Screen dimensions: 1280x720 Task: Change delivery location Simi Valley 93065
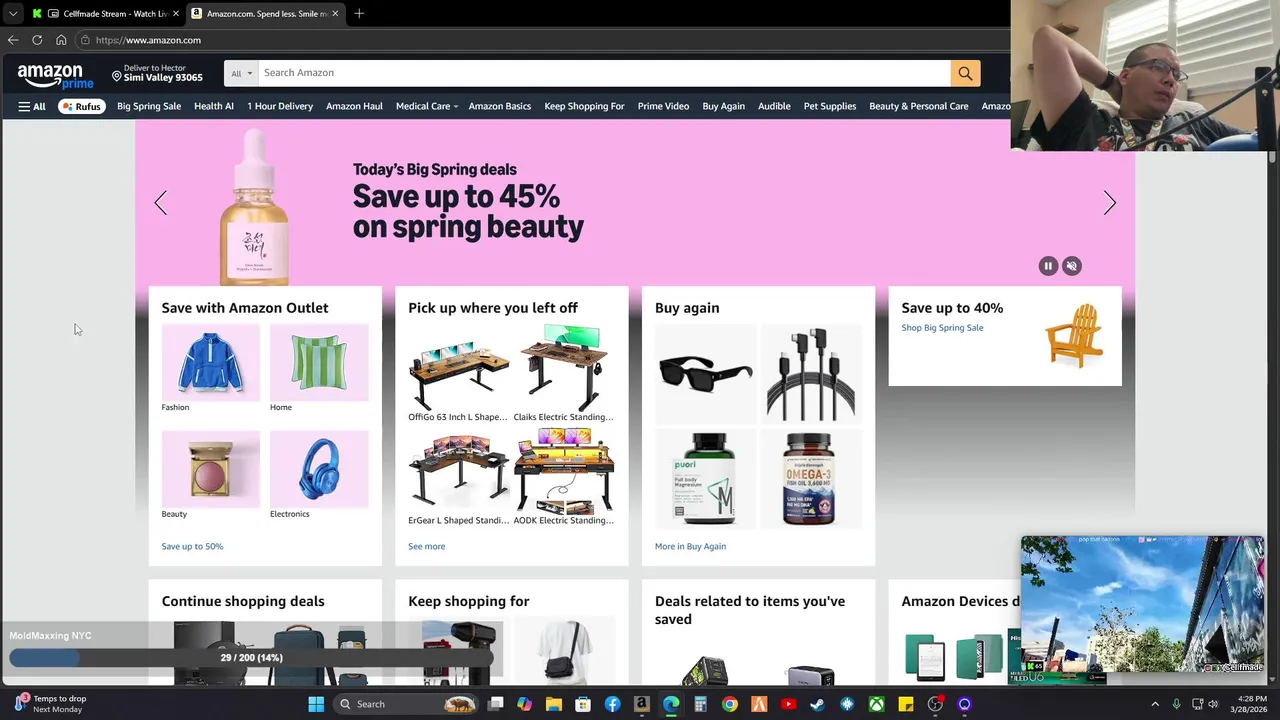(157, 73)
